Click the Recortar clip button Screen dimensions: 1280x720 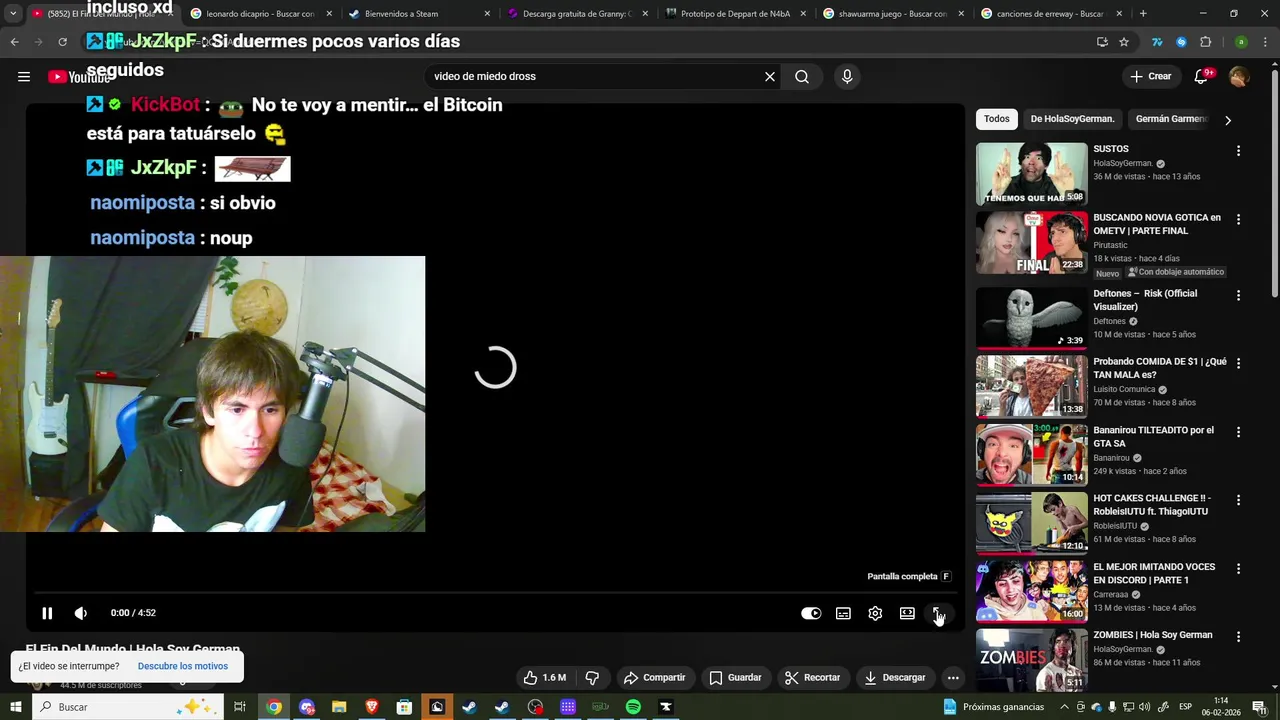[x=813, y=678]
